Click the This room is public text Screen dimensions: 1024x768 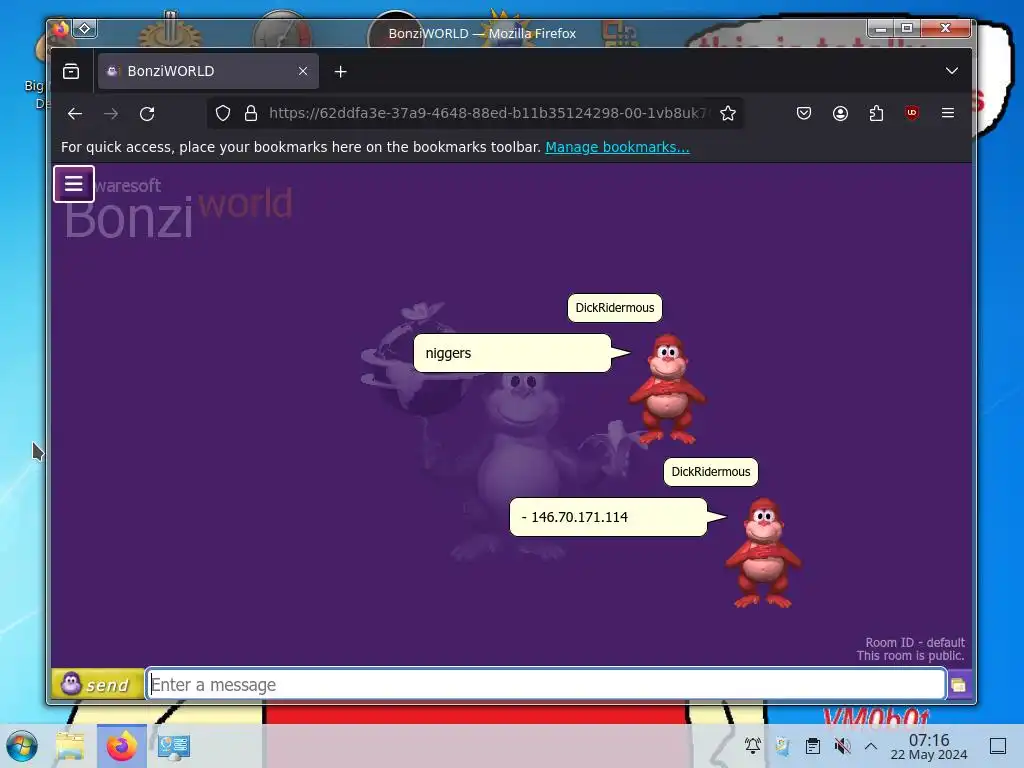pyautogui.click(x=910, y=656)
